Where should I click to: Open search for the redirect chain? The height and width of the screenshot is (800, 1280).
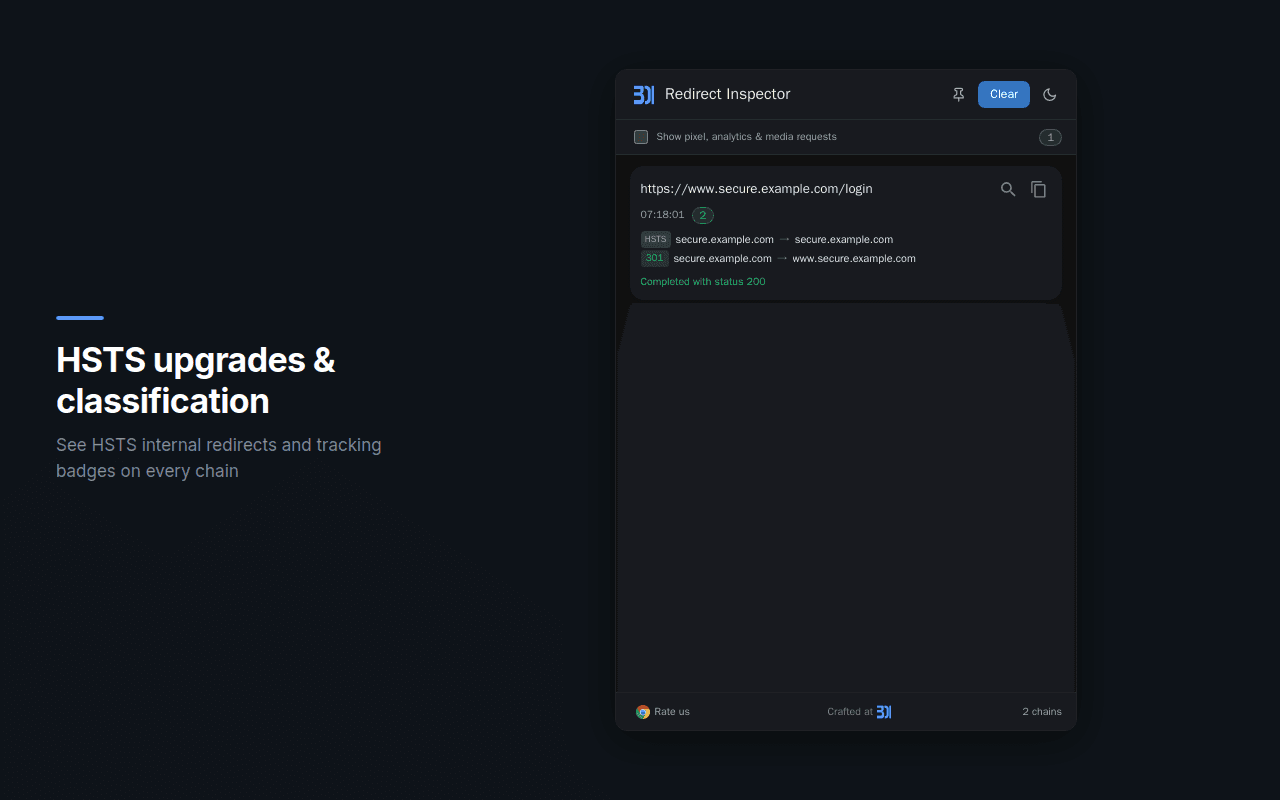(1007, 189)
